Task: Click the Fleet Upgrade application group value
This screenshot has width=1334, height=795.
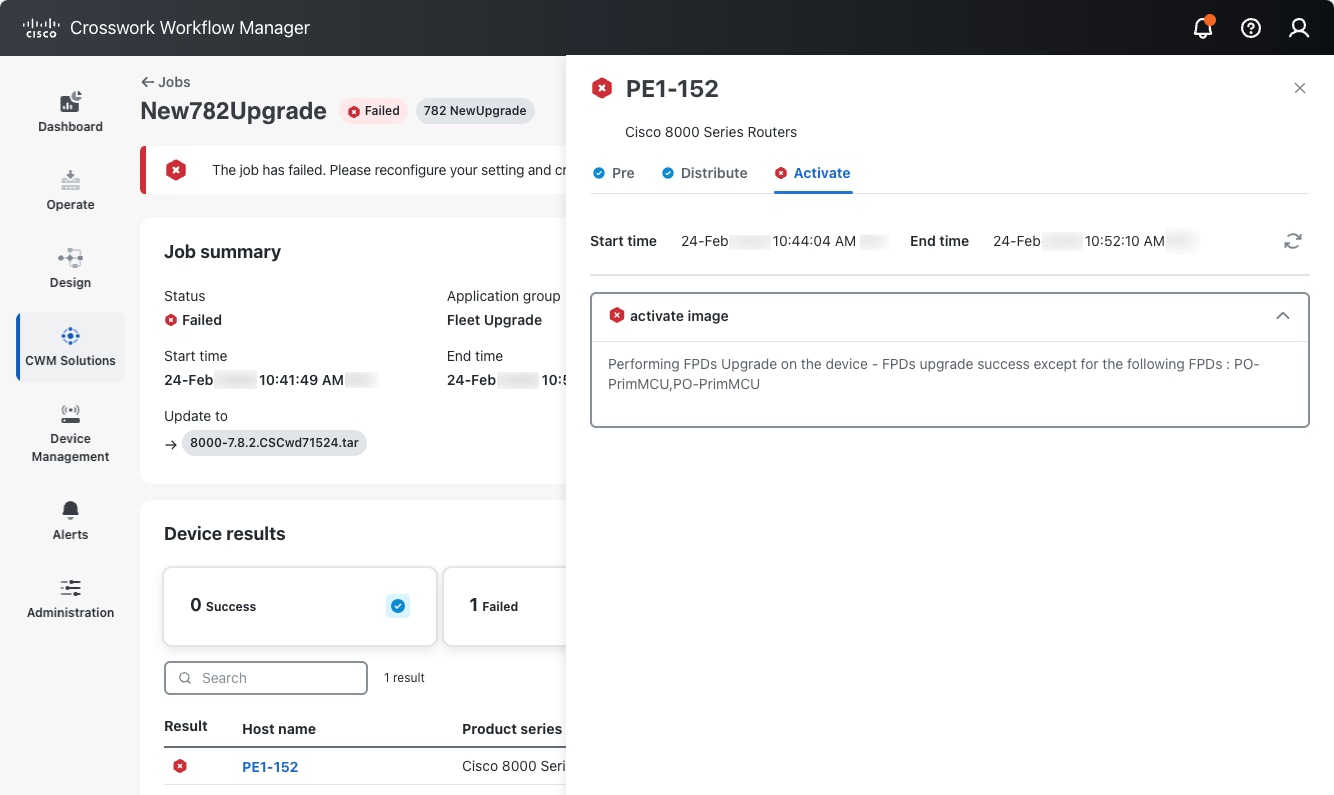Action: coord(494,320)
